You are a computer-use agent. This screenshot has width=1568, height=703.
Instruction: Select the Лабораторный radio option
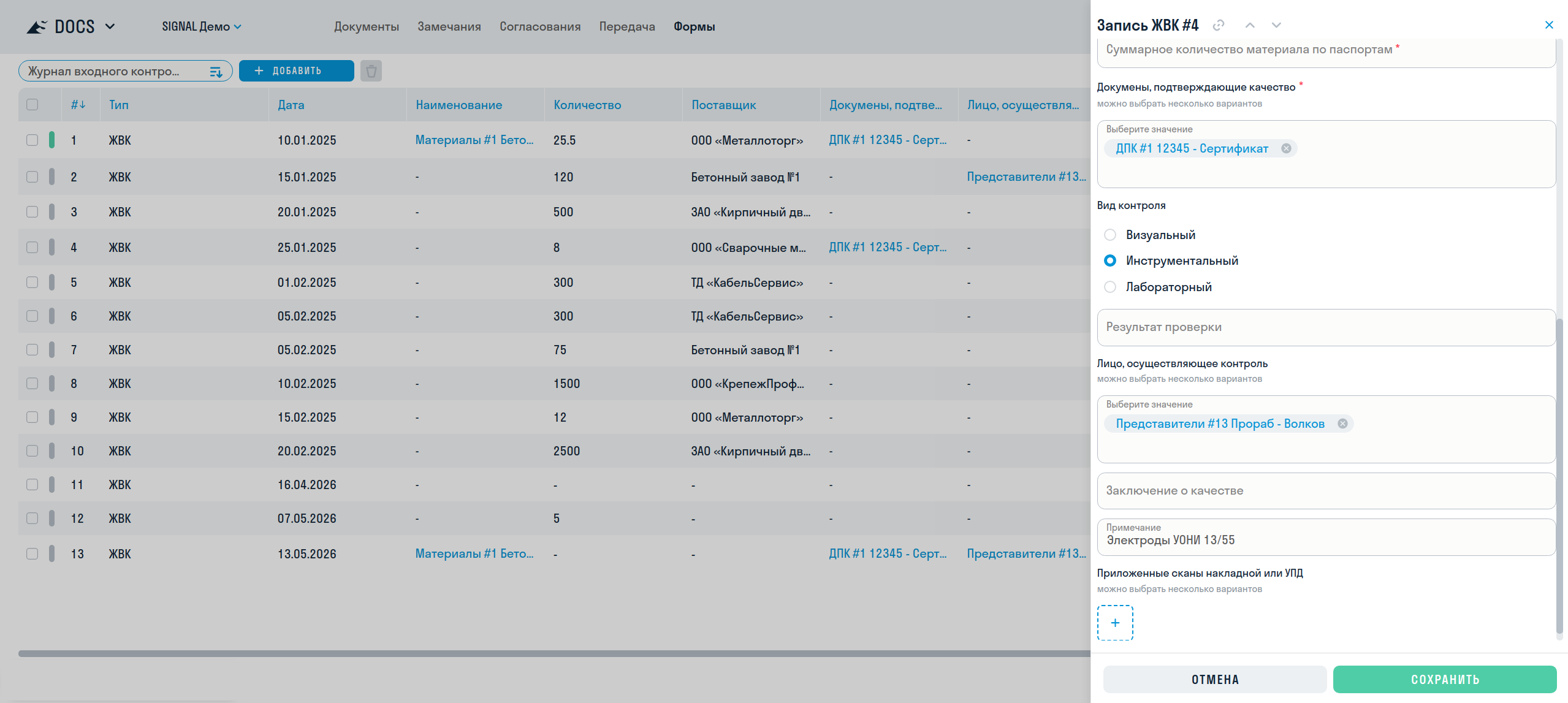point(1110,287)
